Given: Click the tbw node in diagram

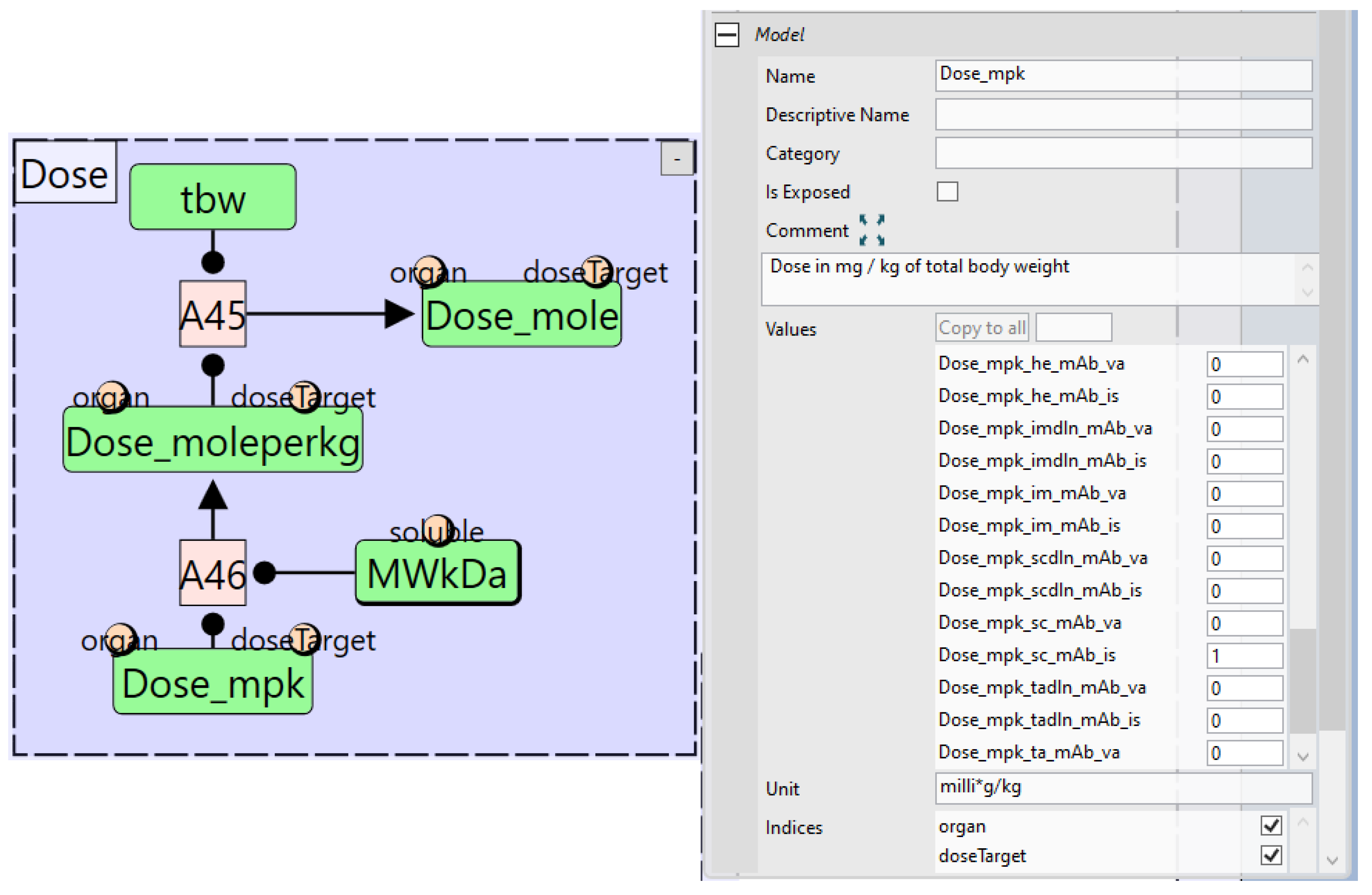Looking at the screenshot, I should coord(213,197).
